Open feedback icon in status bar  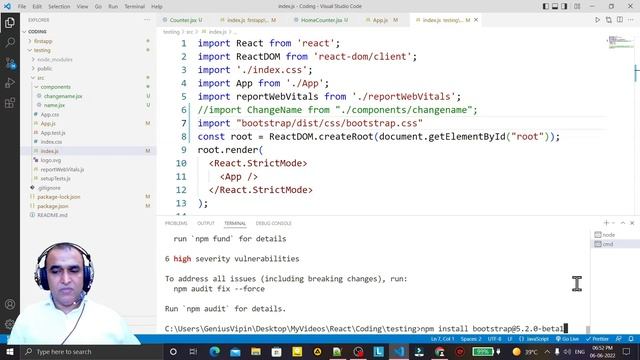pos(619,339)
